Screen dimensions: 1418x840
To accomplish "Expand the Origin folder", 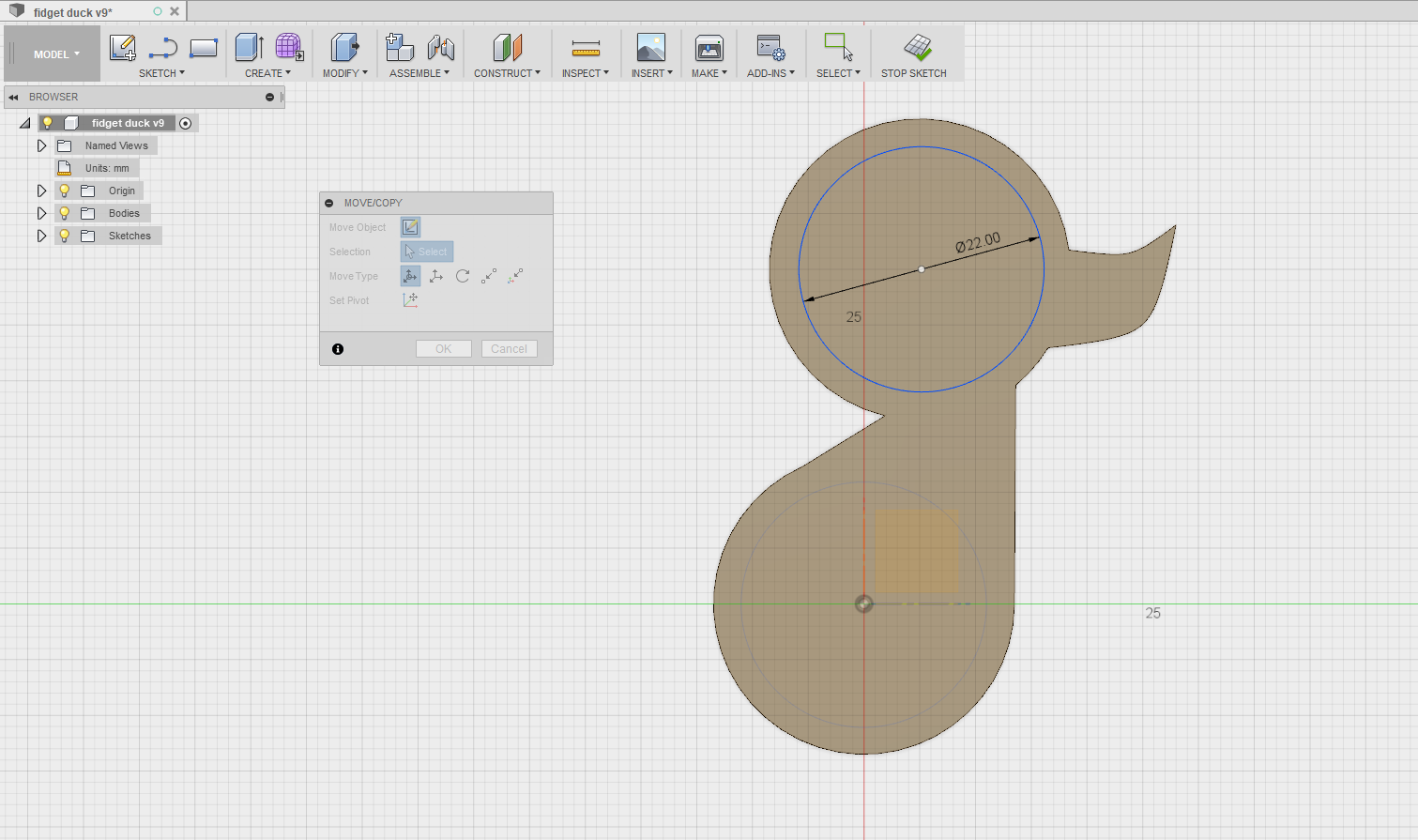I will click(x=41, y=191).
